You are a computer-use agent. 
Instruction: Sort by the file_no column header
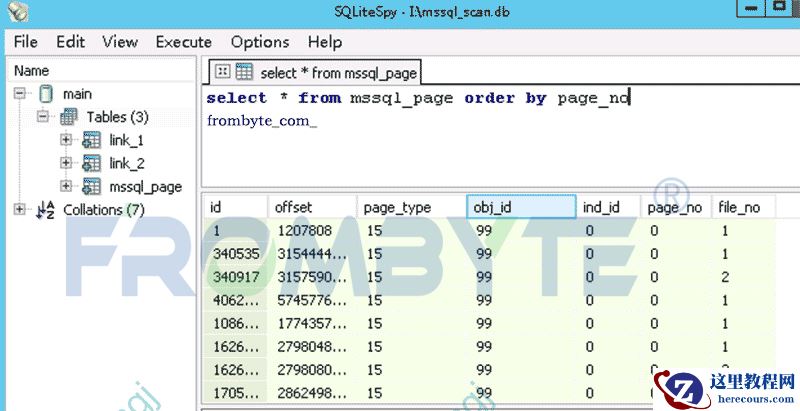click(x=744, y=207)
